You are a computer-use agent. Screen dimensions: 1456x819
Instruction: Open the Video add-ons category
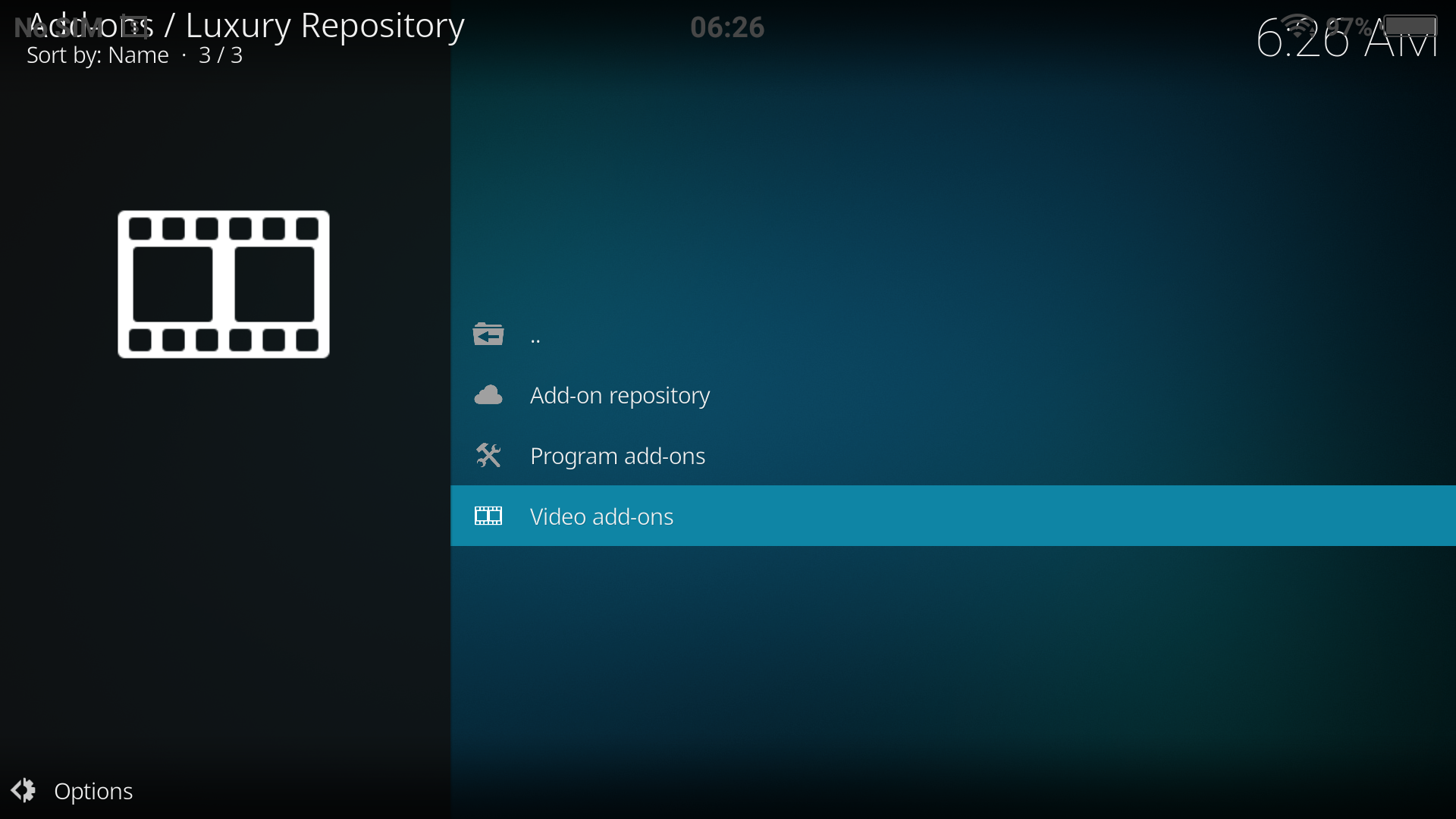601,516
